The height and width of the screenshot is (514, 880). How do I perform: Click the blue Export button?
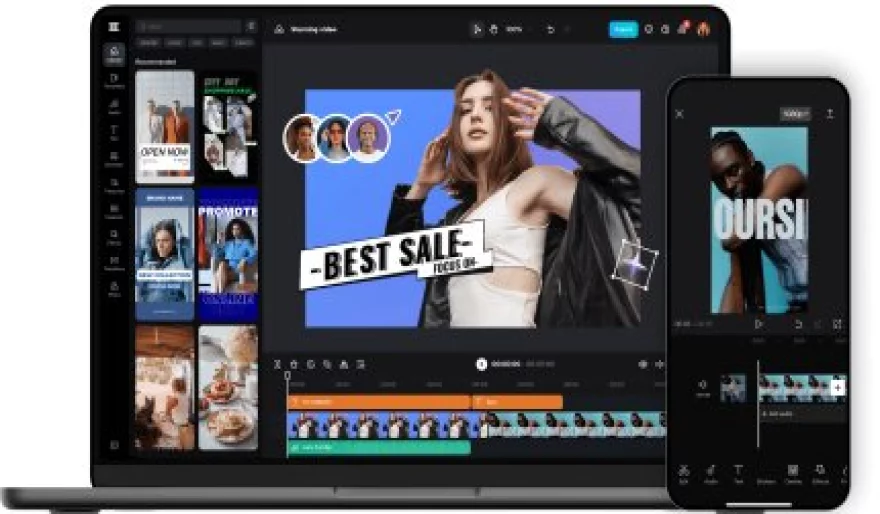pos(624,29)
